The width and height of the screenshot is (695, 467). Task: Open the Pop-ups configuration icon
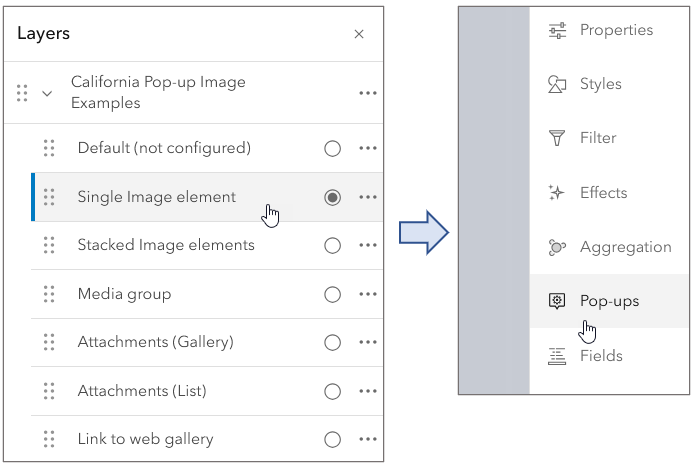(x=557, y=301)
